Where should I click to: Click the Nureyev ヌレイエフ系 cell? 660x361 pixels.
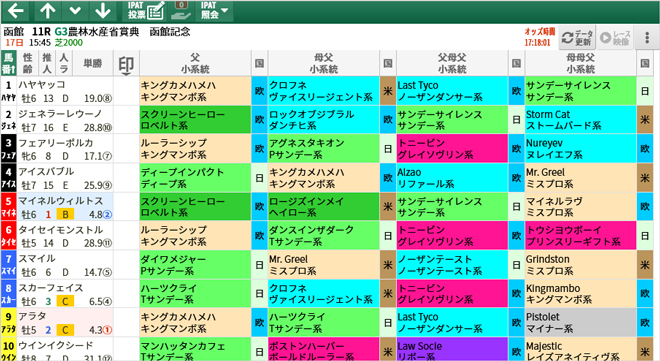(580, 149)
